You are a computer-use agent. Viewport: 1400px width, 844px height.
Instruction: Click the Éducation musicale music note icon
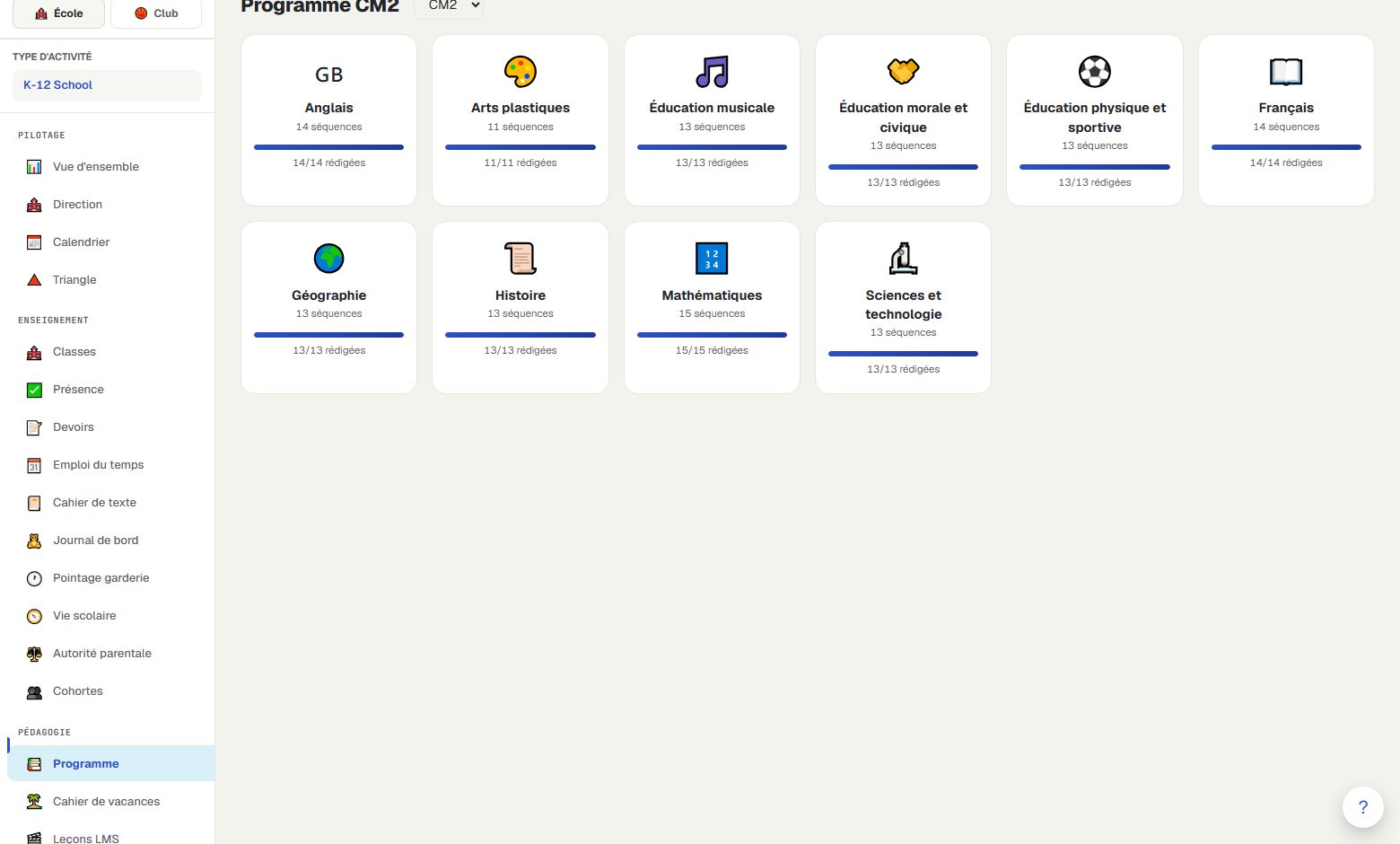712,72
